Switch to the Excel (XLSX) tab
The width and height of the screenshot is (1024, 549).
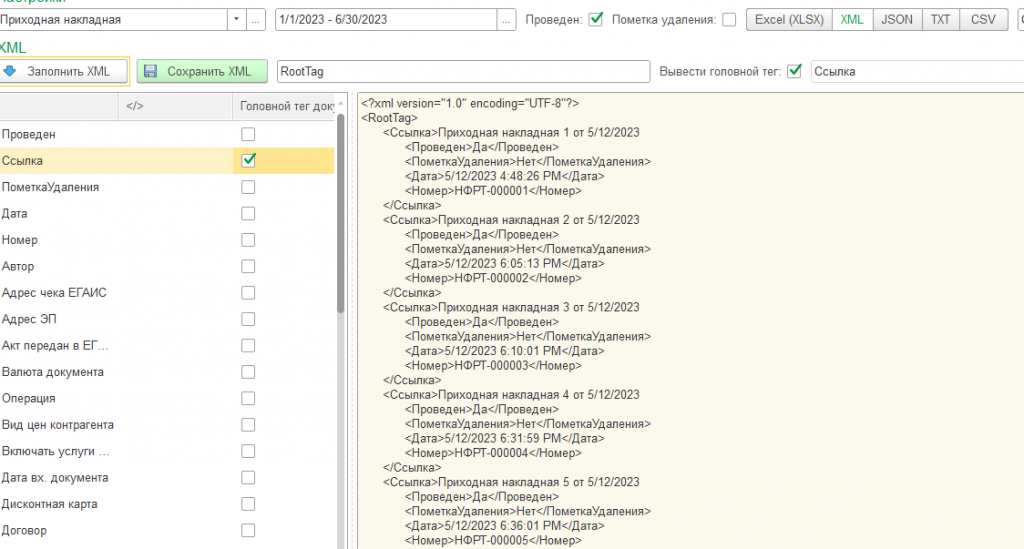pyautogui.click(x=787, y=19)
